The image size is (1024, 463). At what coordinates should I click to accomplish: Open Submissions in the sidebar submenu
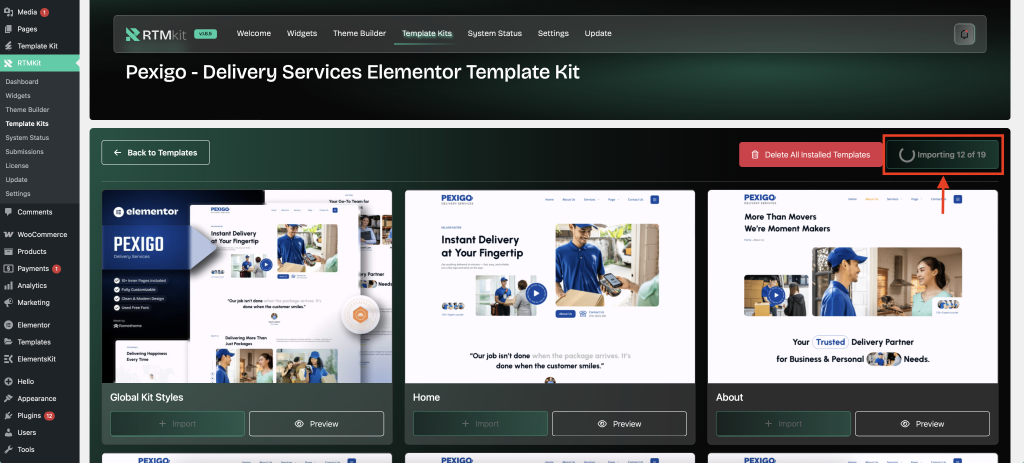point(24,152)
